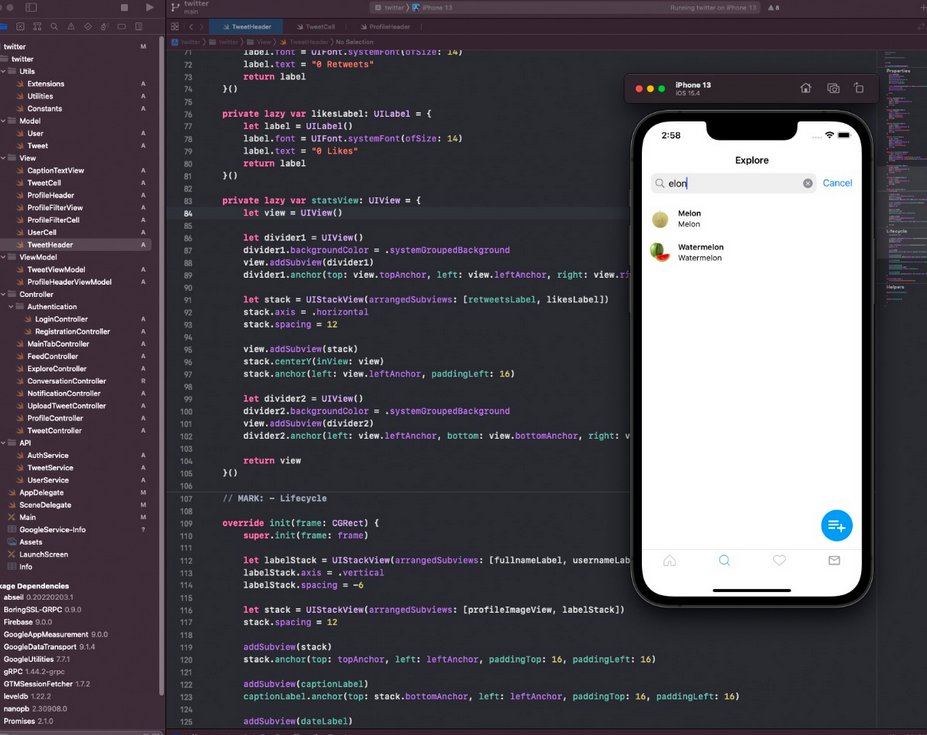Open the source control navigator tab
This screenshot has width=927, height=735.
pyautogui.click(x=21, y=27)
